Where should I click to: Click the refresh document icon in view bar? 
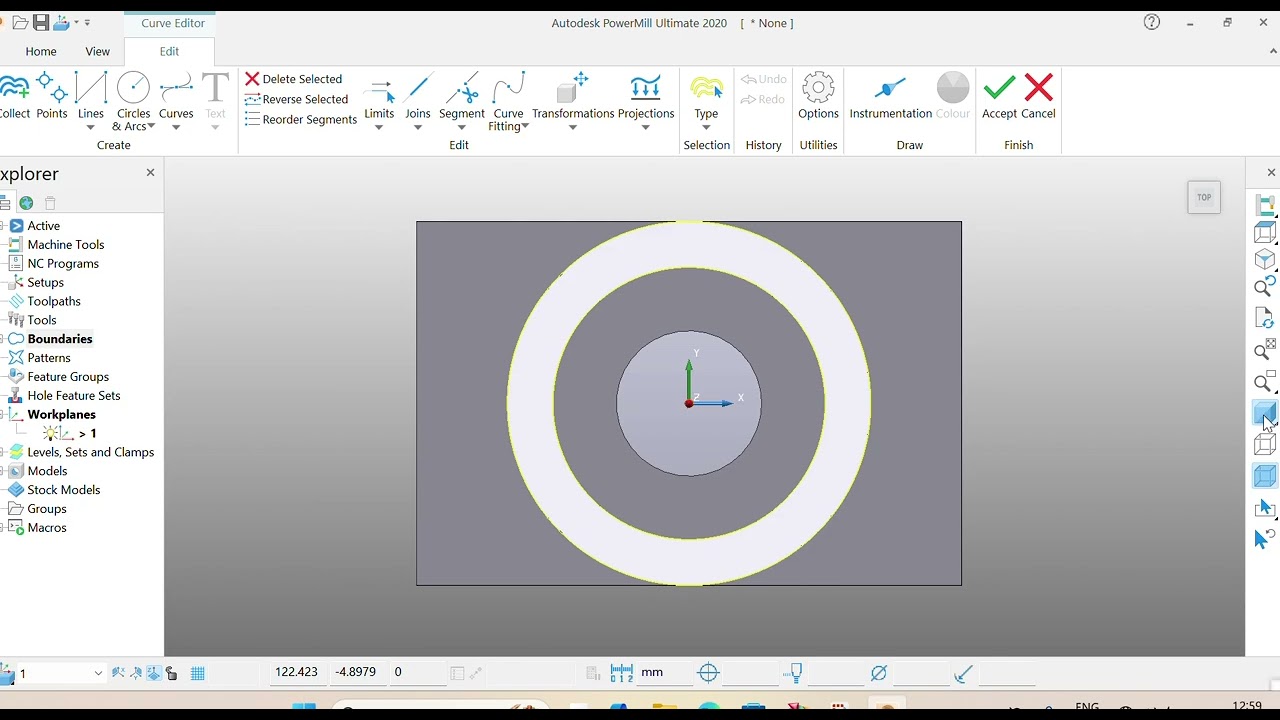(1265, 318)
